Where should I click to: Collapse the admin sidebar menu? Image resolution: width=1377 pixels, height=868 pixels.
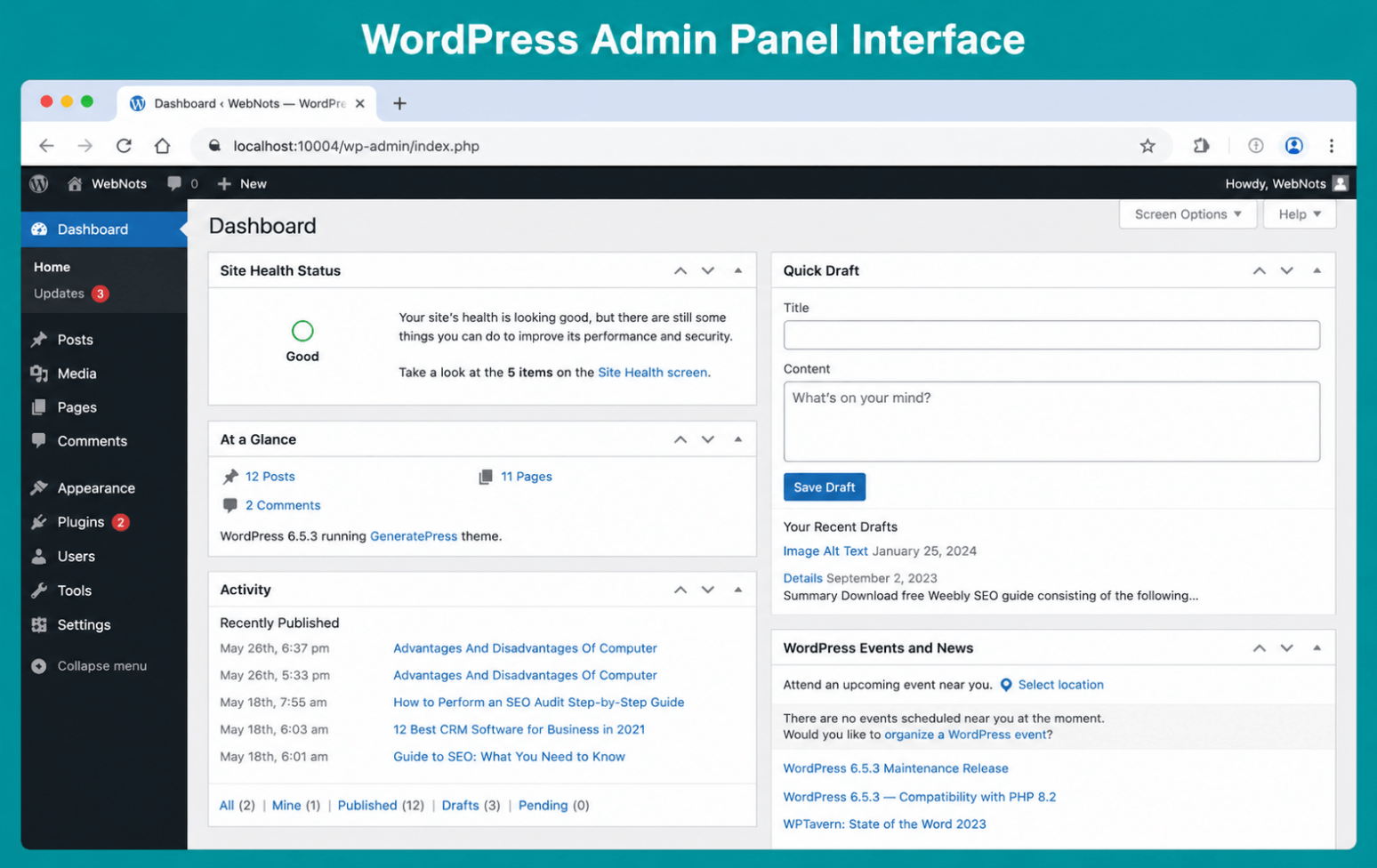point(89,666)
